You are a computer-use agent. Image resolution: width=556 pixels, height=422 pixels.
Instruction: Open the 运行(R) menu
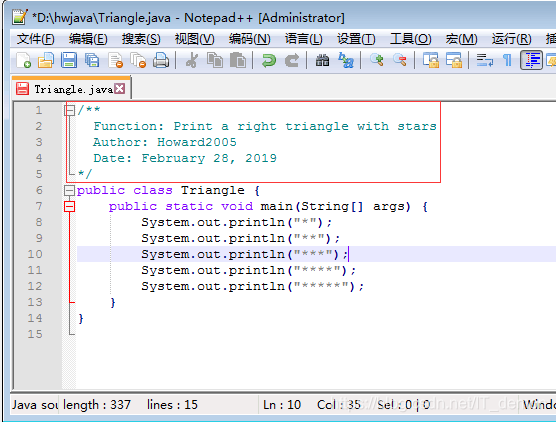511,39
